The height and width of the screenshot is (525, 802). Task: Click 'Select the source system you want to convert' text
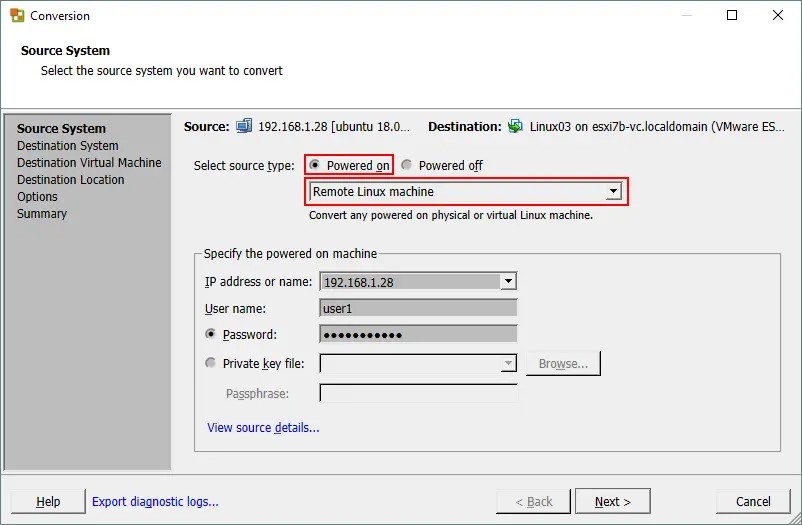(162, 71)
